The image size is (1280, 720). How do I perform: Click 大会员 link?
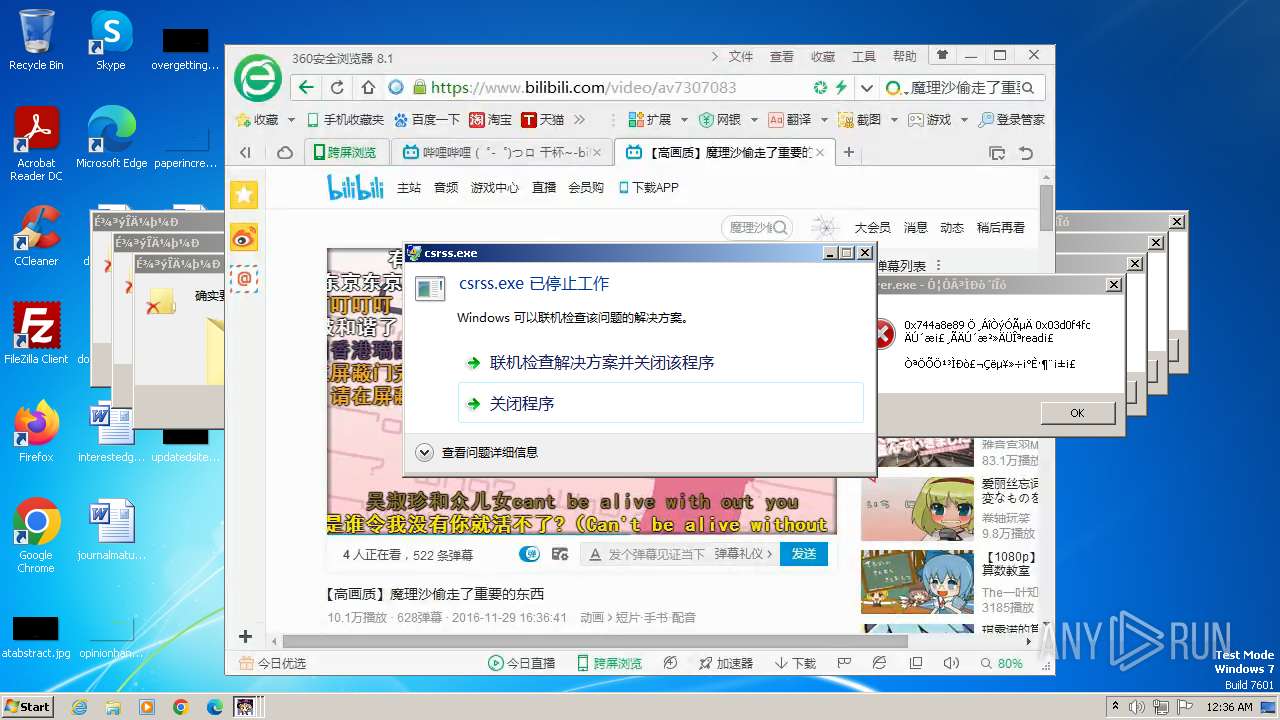(872, 227)
